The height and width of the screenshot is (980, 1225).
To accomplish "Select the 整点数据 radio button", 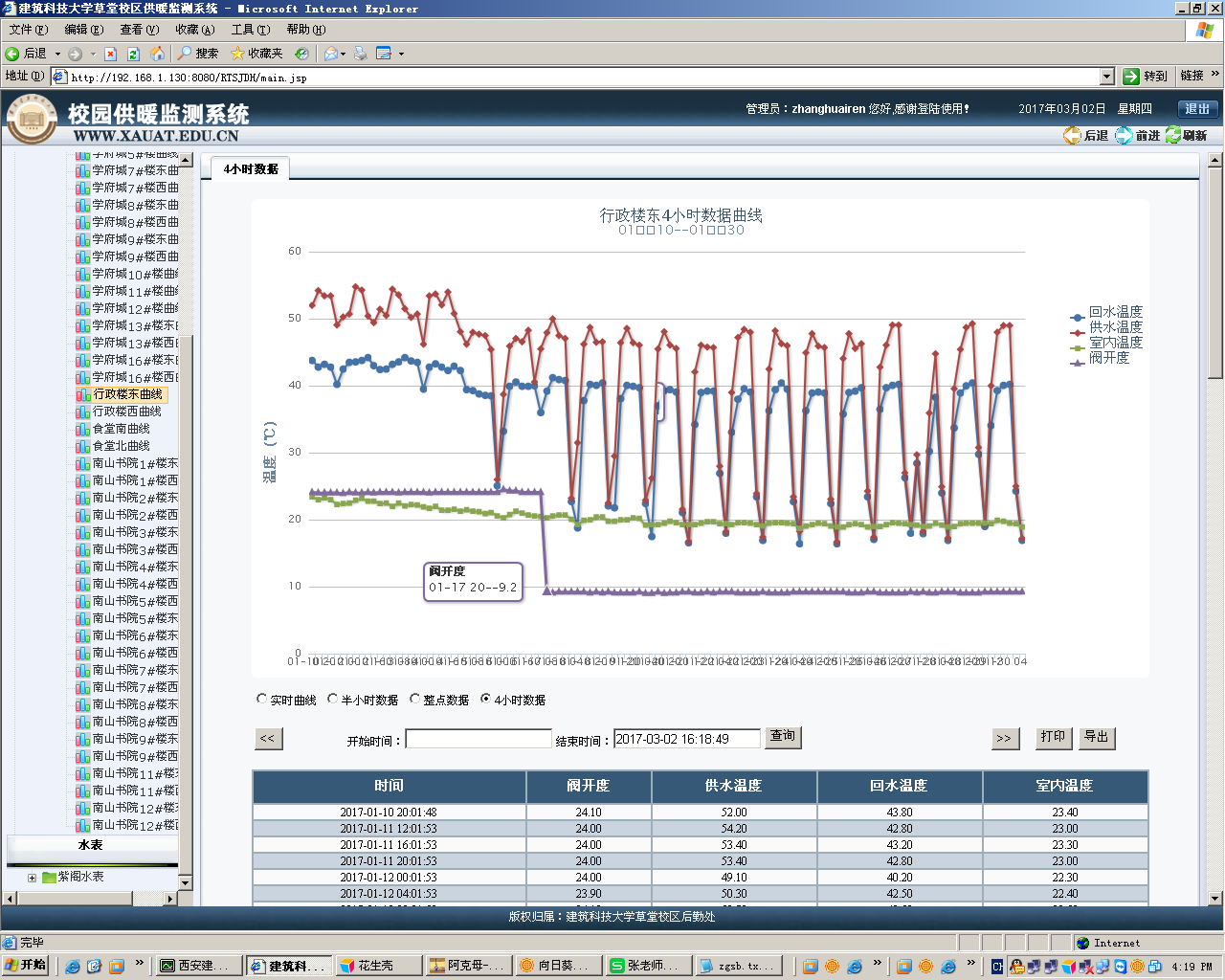I will (x=415, y=700).
